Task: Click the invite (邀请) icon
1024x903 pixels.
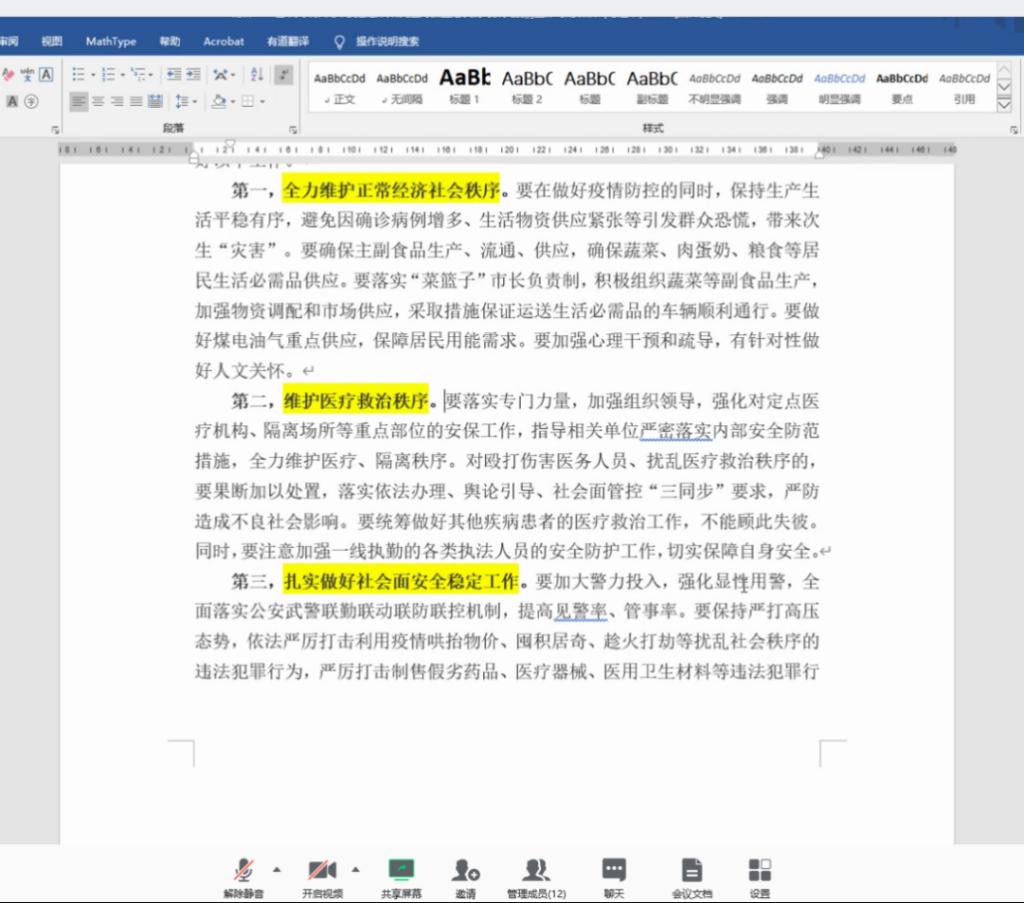Action: [x=465, y=876]
